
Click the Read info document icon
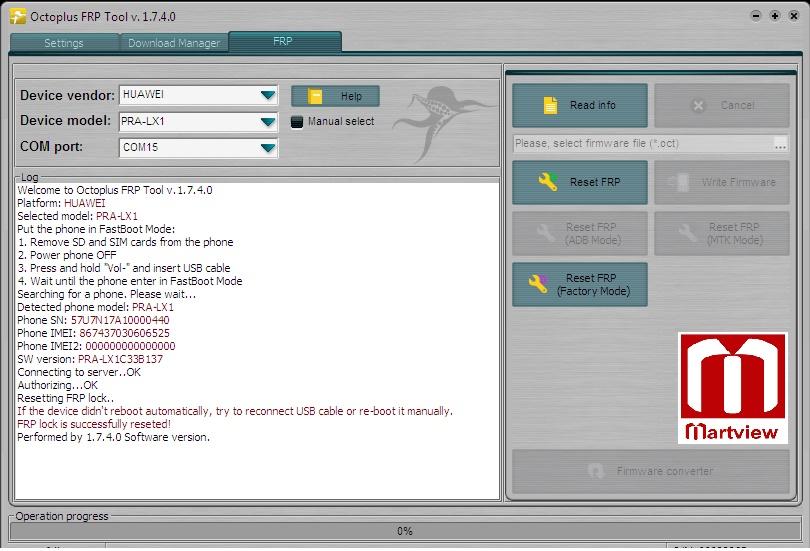click(549, 105)
